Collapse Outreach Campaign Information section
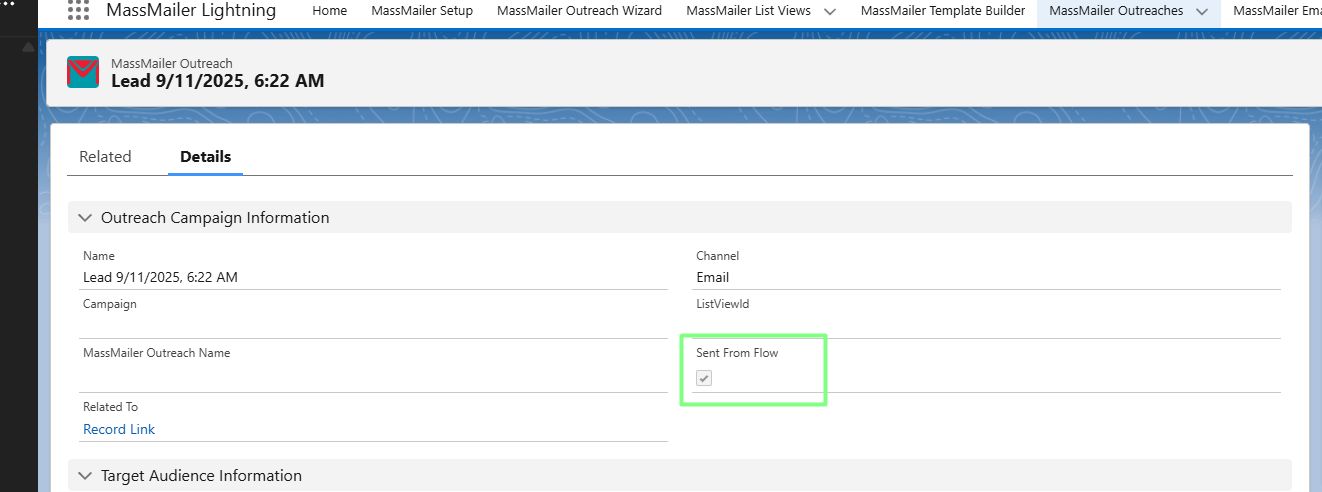This screenshot has width=1322, height=492. [x=85, y=217]
